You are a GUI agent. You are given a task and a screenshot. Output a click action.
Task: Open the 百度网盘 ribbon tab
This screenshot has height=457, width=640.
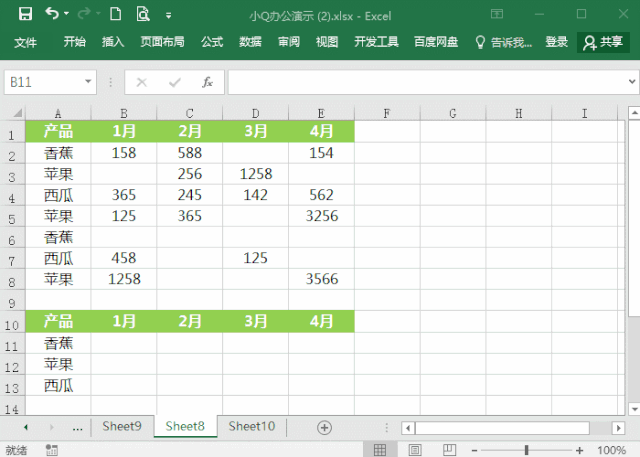[436, 42]
